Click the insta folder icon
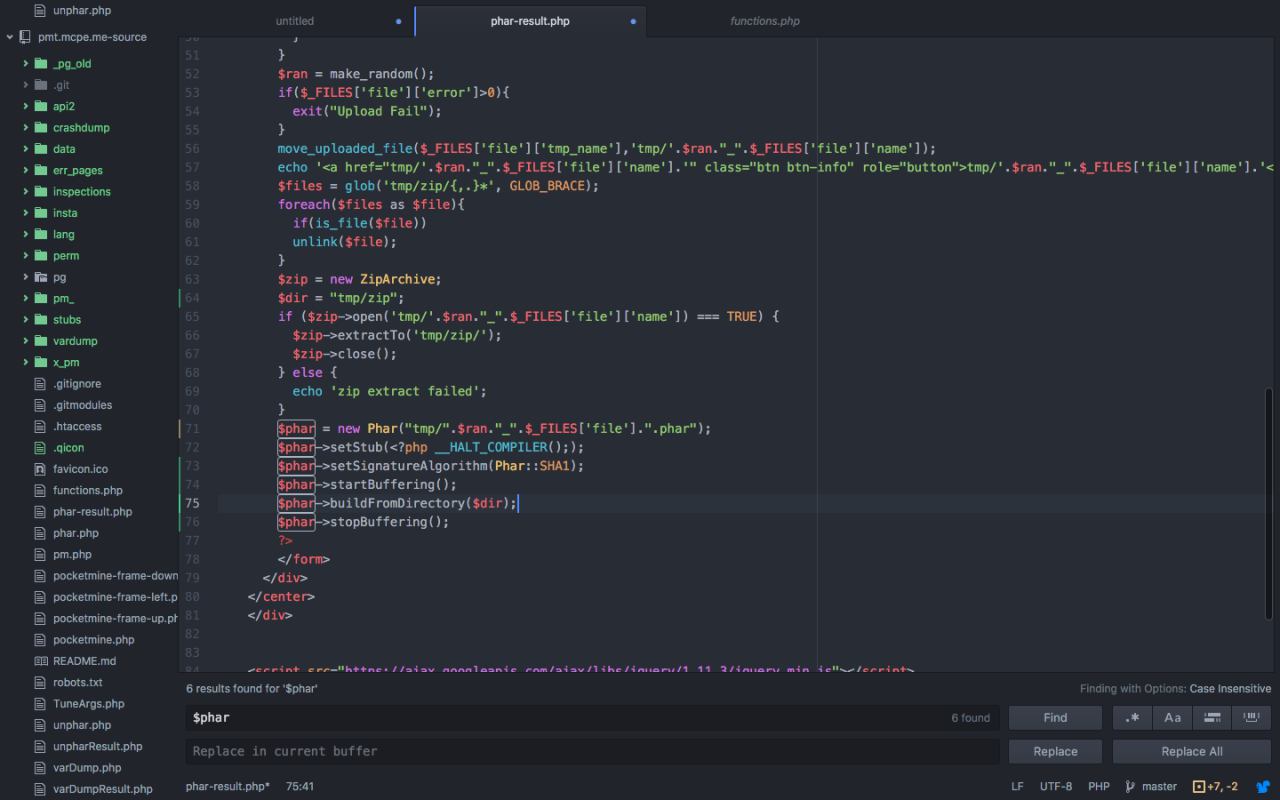The width and height of the screenshot is (1280, 800). (41, 213)
